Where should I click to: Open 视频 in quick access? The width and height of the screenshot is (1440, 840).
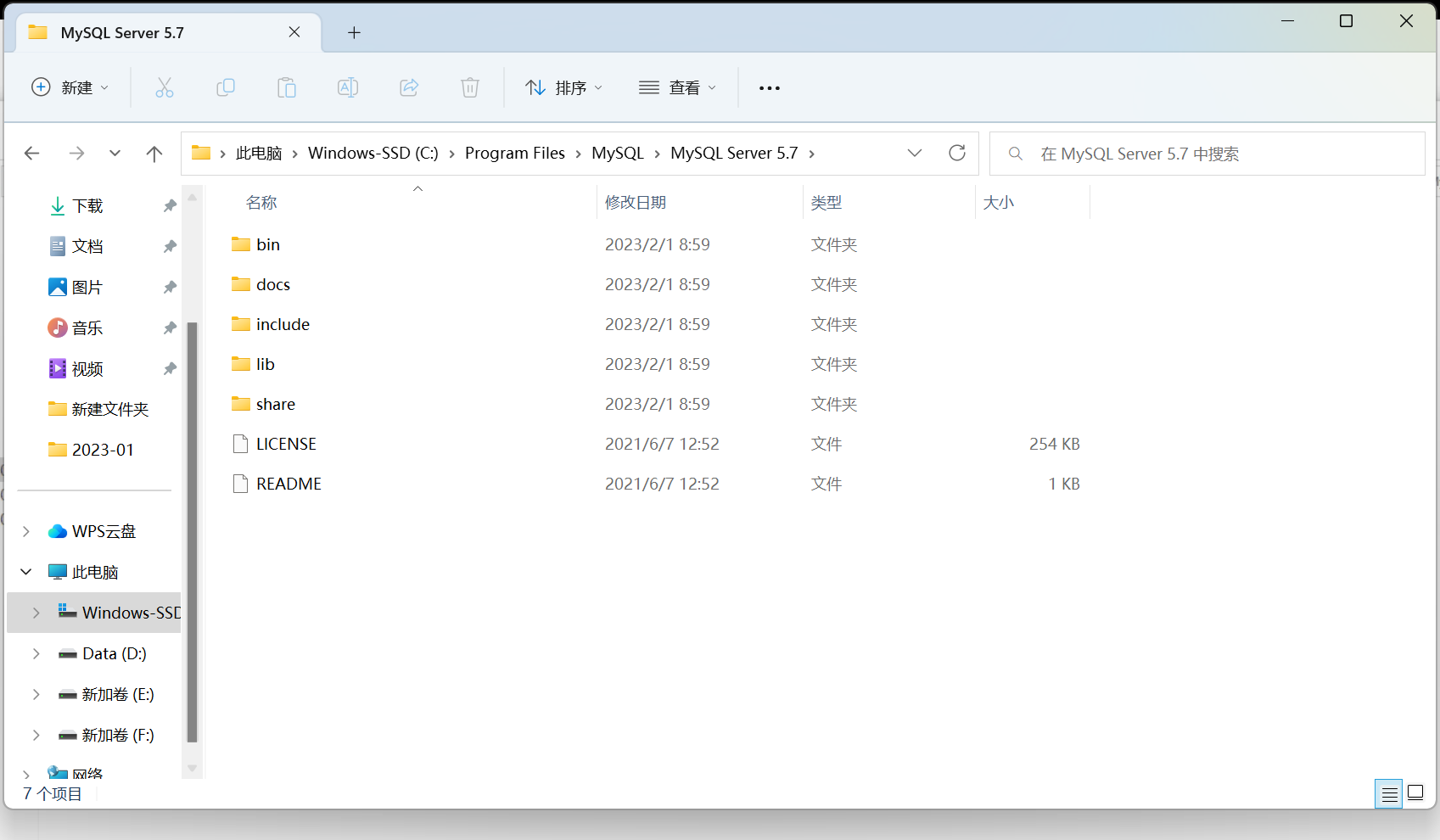(x=87, y=368)
